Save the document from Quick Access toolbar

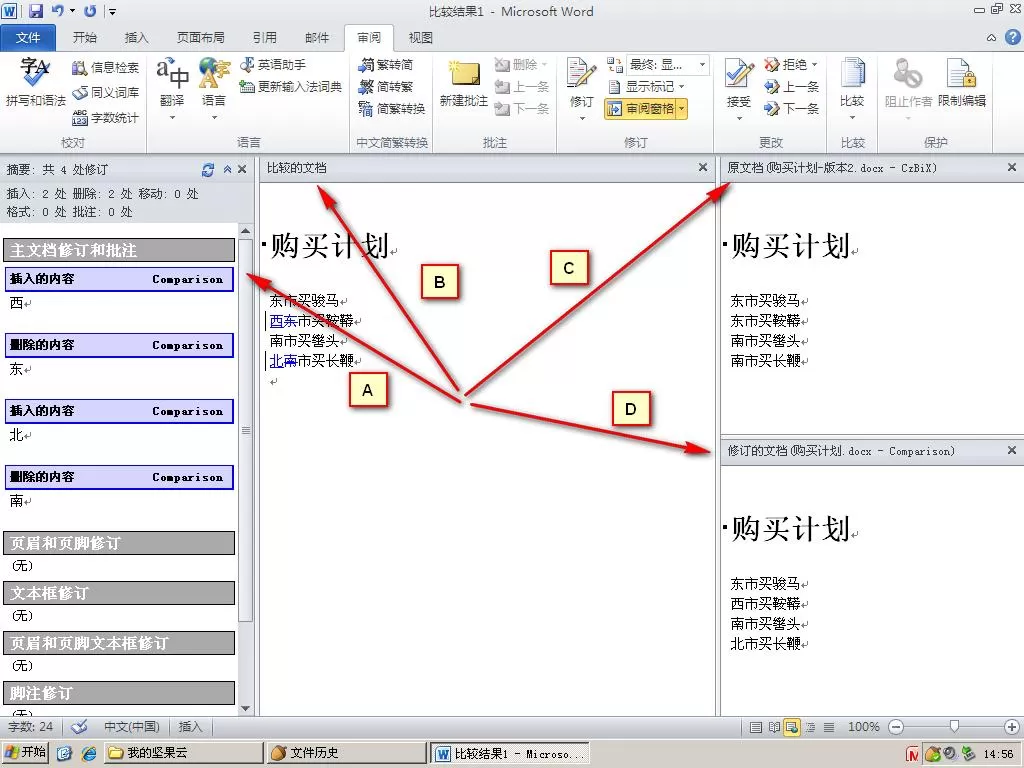tap(35, 10)
